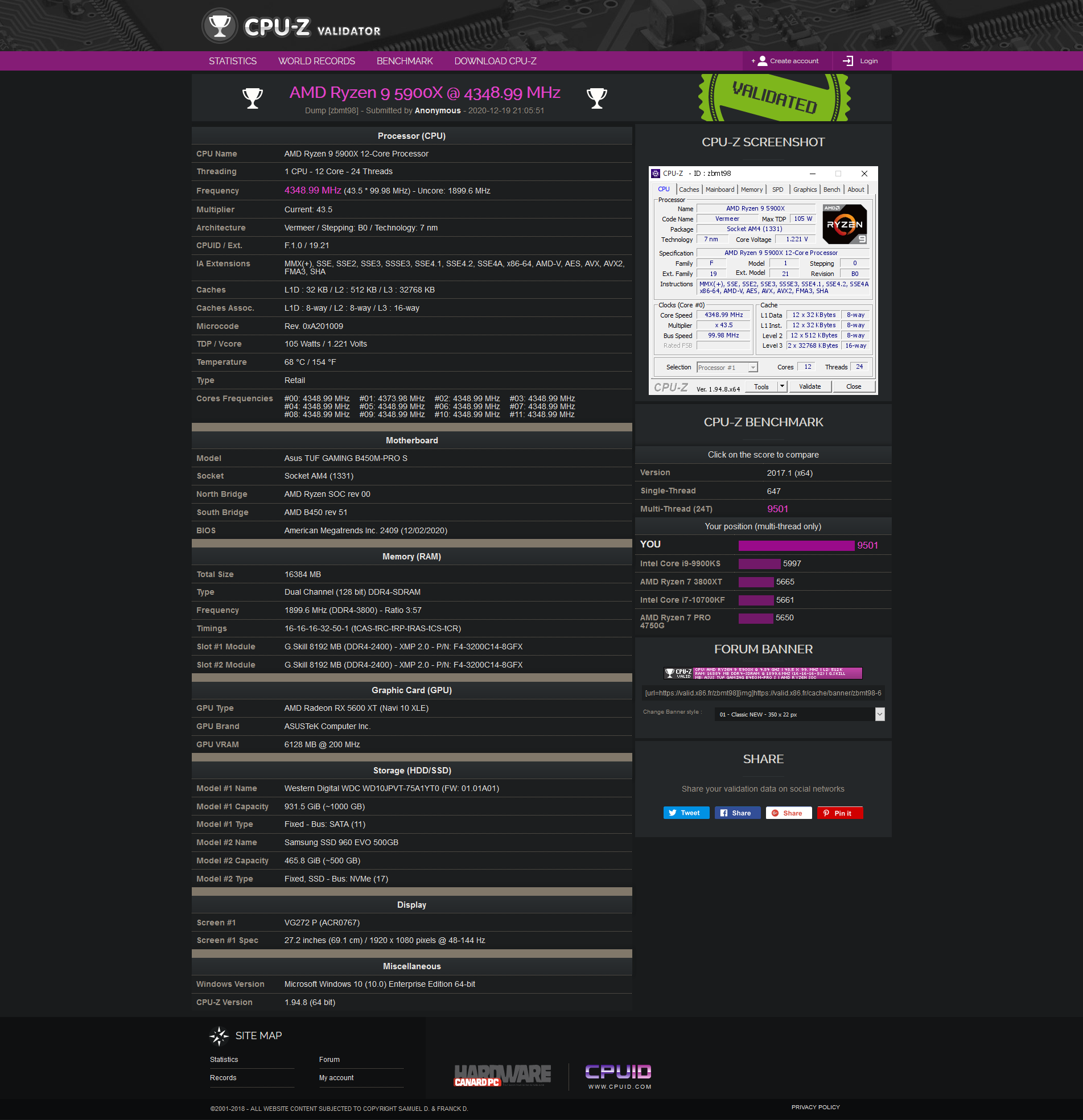Click the AMD Ryzen 7 3800XT score bar
This screenshot has width=1083, height=1120.
click(756, 582)
